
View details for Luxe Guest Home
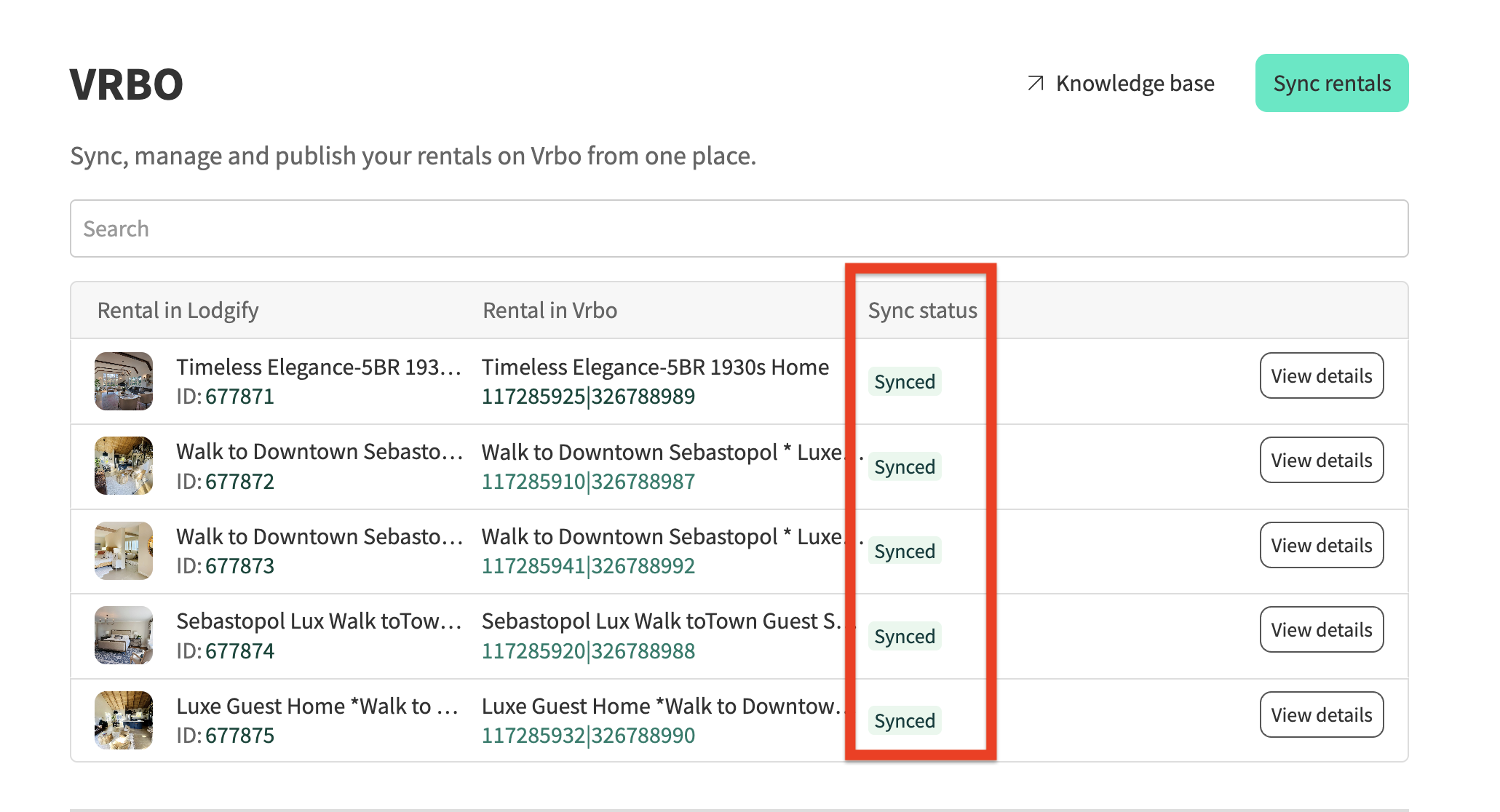(1321, 715)
